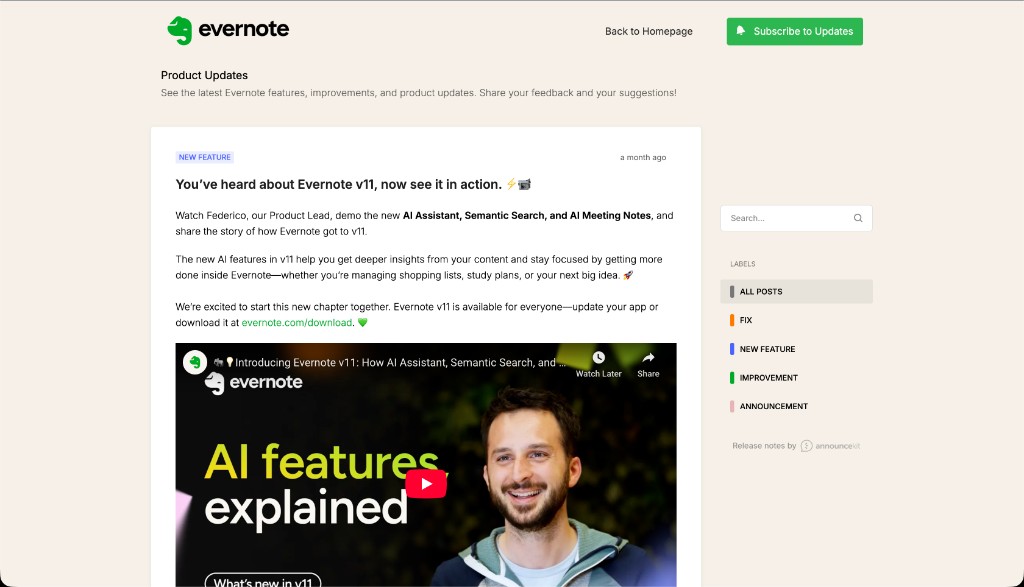Screen dimensions: 1024x587
Task: Click the magnifier icon in the search box
Action: (x=858, y=218)
